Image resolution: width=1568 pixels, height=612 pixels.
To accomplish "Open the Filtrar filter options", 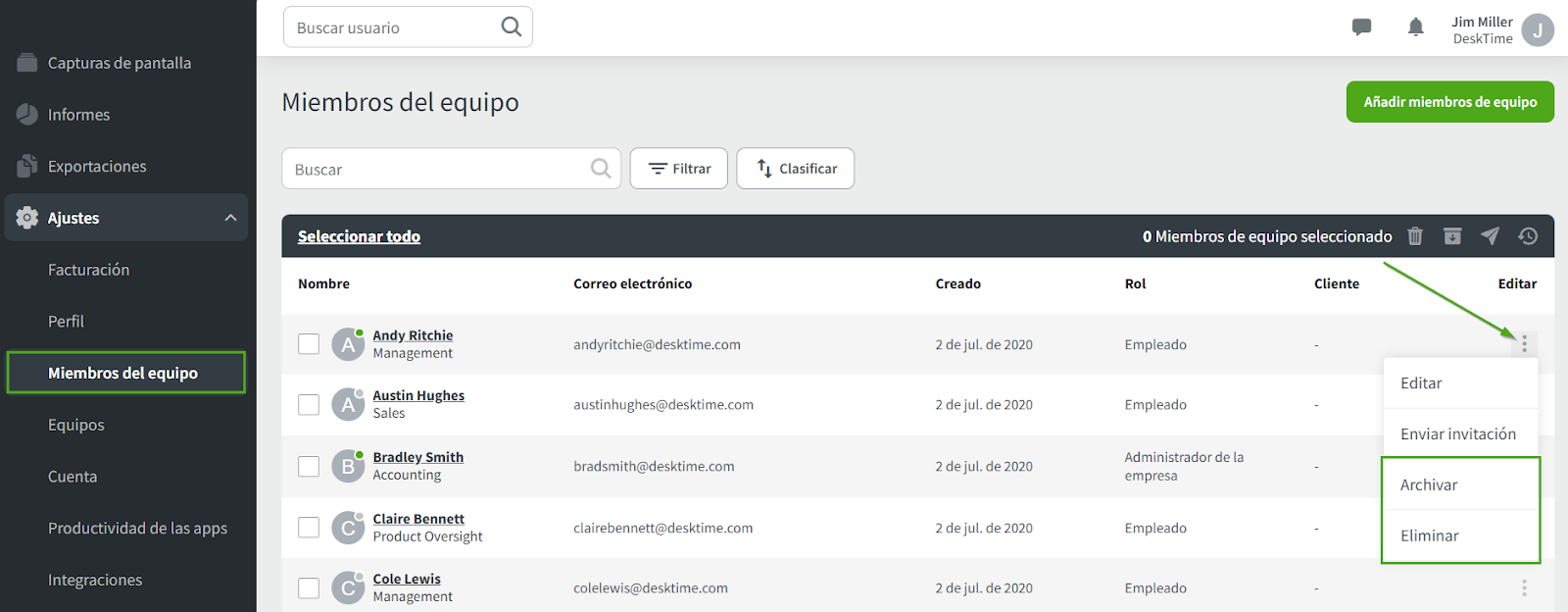I will (678, 169).
